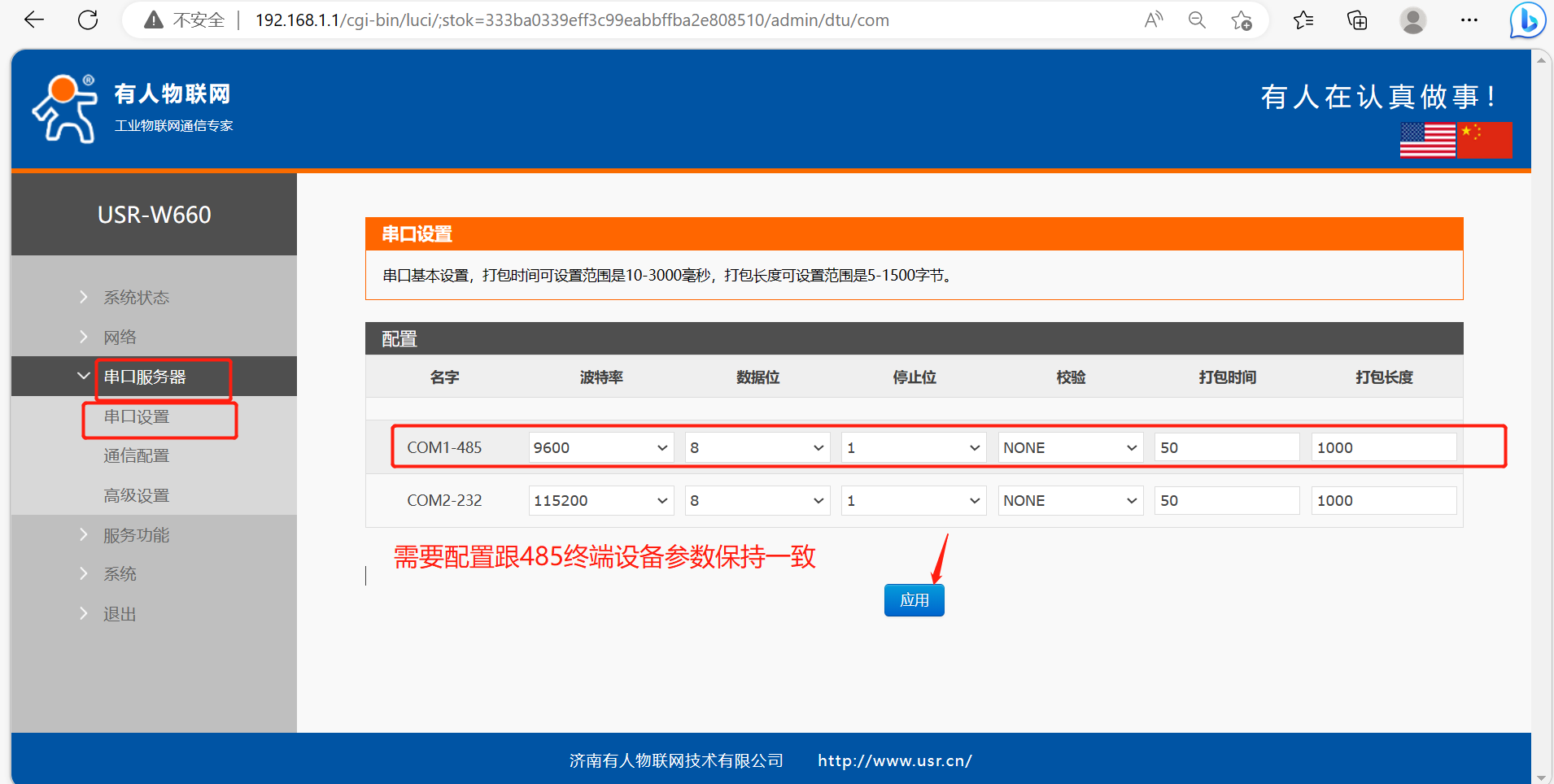
Task: Click the read aloud icon
Action: pyautogui.click(x=1153, y=20)
